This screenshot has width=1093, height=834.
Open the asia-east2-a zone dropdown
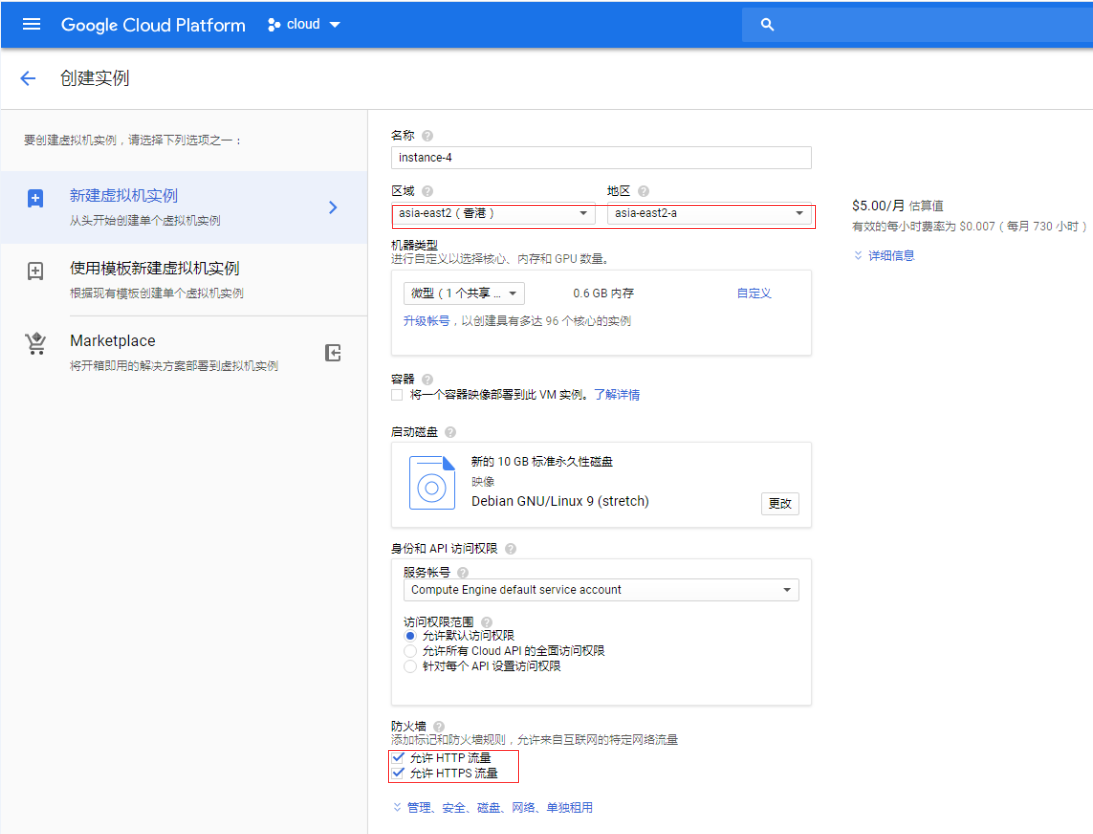(710, 213)
